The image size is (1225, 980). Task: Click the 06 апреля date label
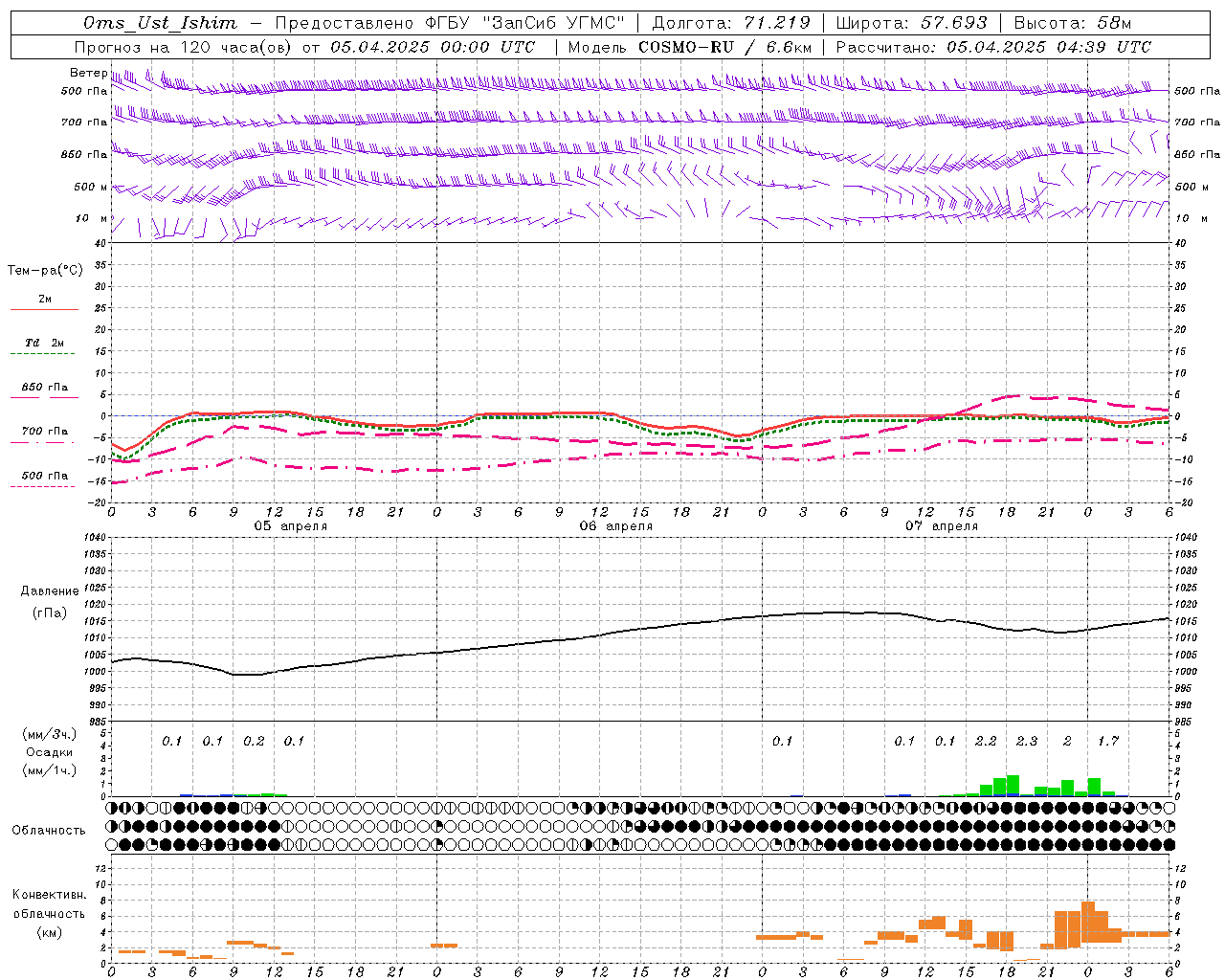click(615, 526)
